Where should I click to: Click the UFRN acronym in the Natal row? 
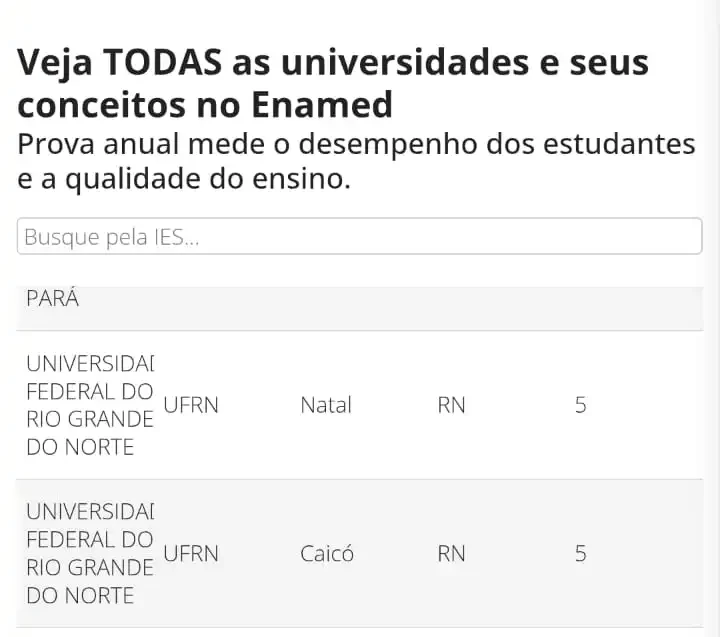click(x=190, y=406)
